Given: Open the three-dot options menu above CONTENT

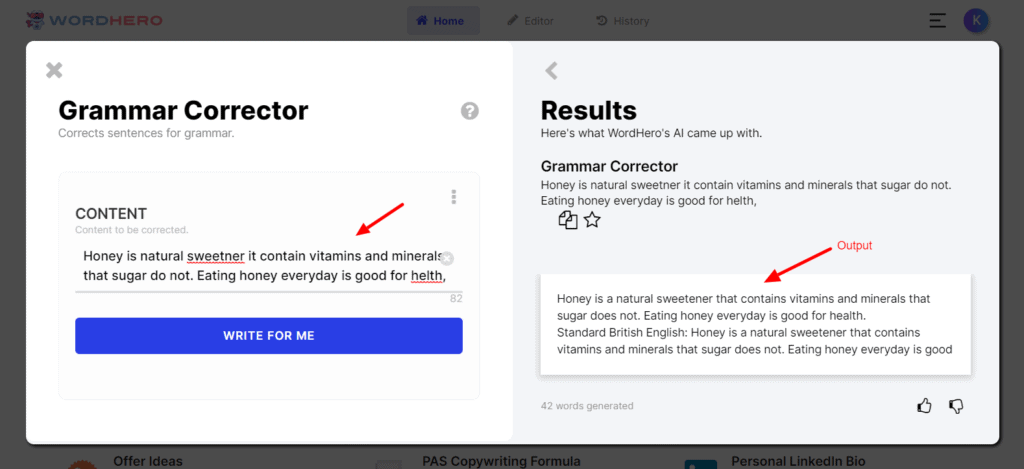Looking at the screenshot, I should coord(454,197).
